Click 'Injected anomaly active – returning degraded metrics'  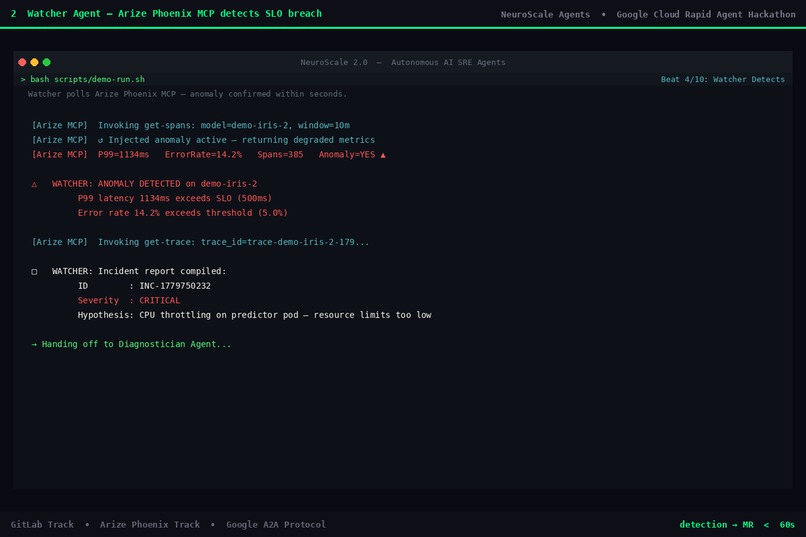[x=242, y=140]
